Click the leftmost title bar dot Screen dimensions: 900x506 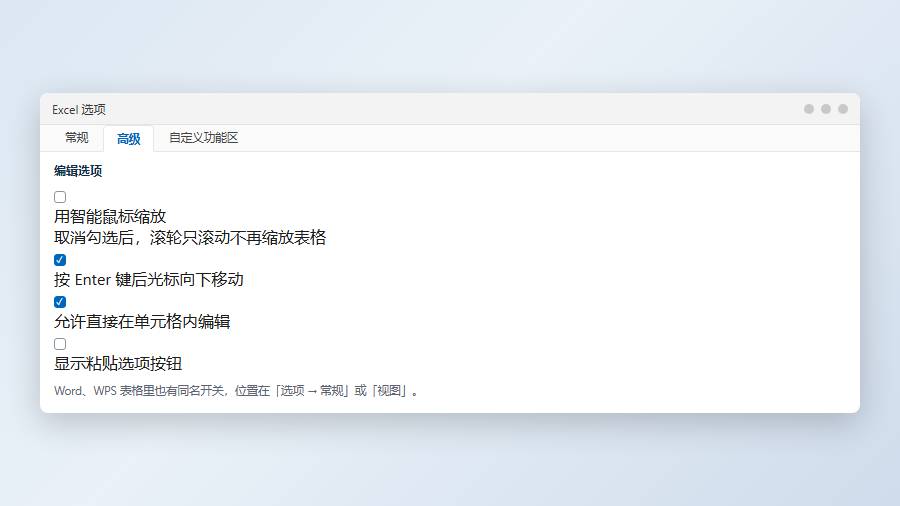tap(809, 109)
